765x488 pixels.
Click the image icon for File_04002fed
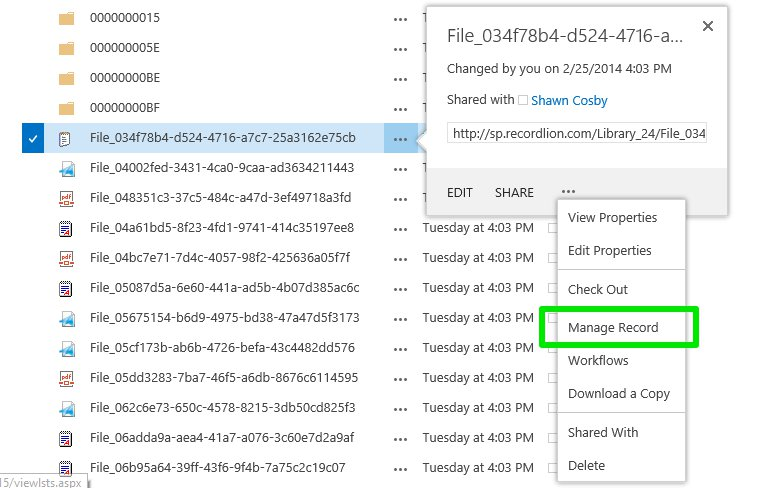66,168
